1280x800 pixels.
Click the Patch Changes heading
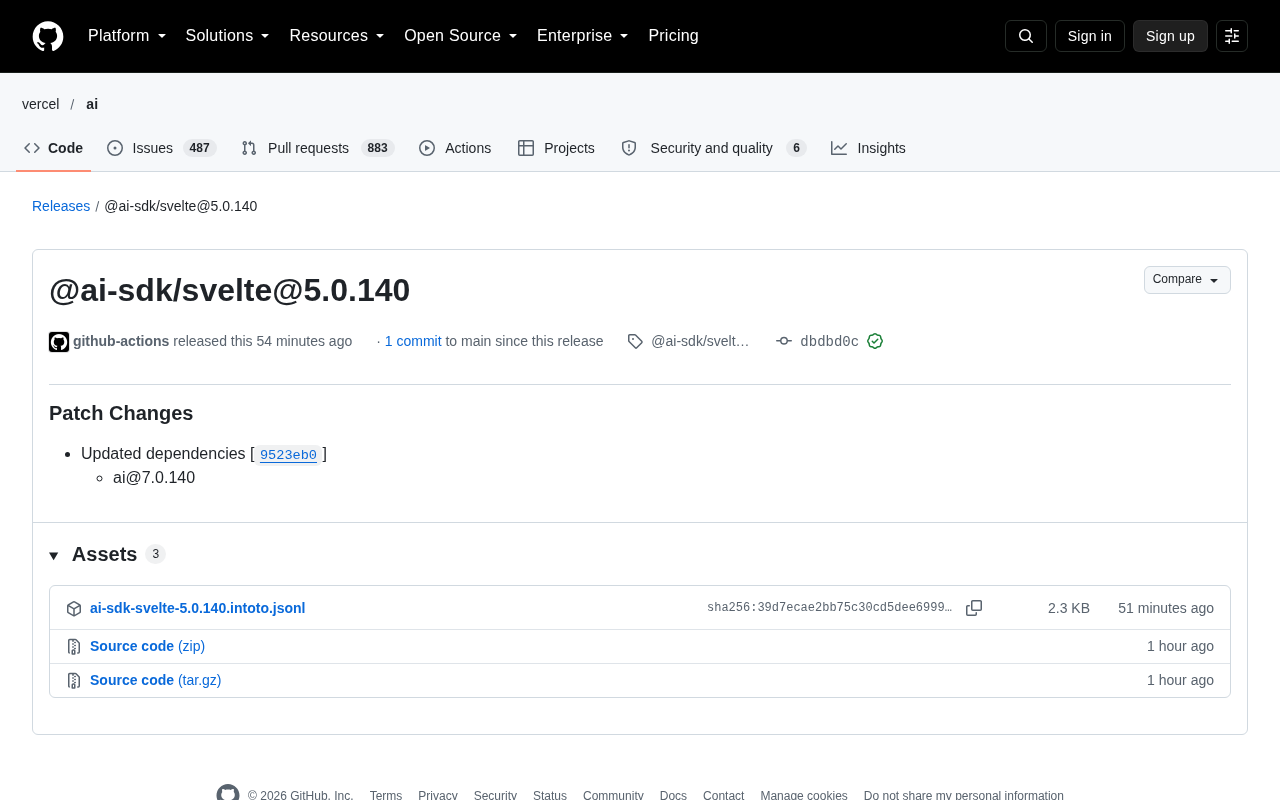(x=121, y=413)
